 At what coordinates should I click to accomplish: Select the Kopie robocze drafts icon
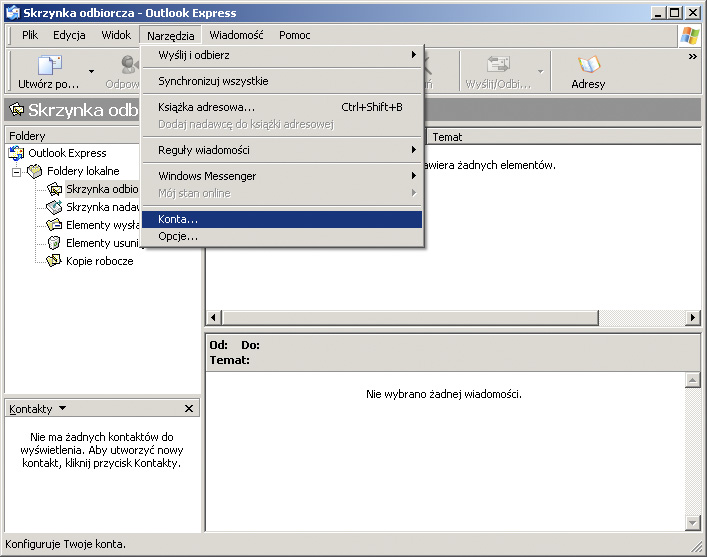pos(54,261)
